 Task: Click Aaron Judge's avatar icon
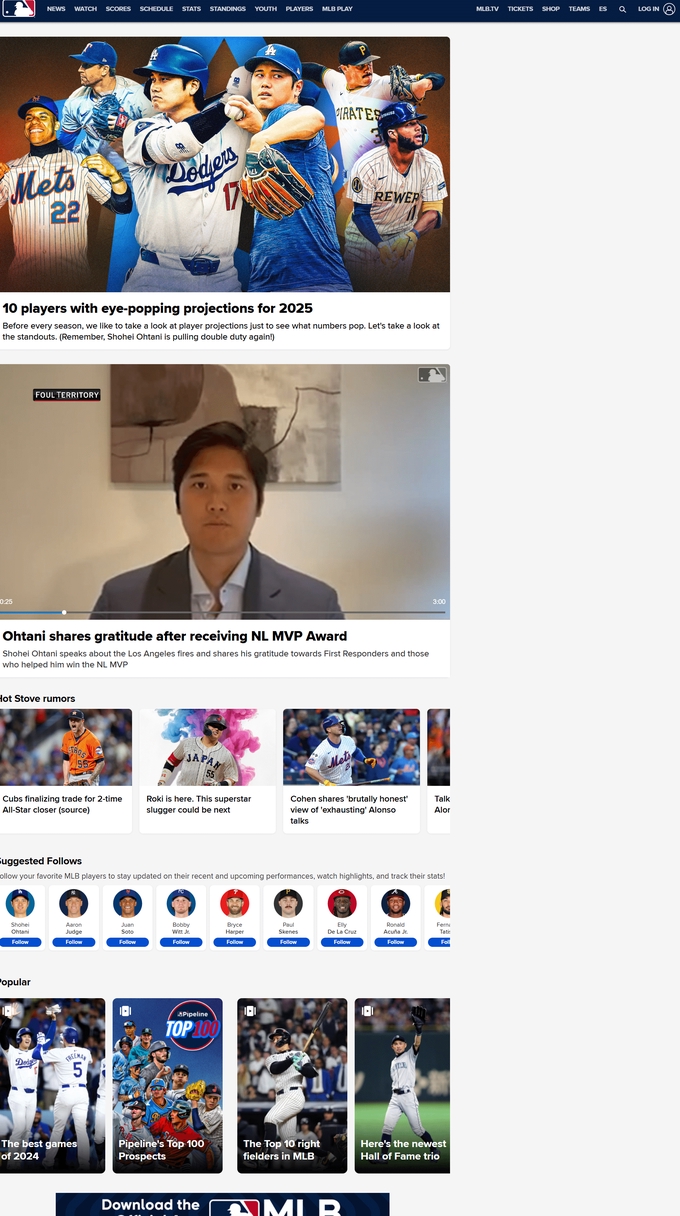click(74, 903)
